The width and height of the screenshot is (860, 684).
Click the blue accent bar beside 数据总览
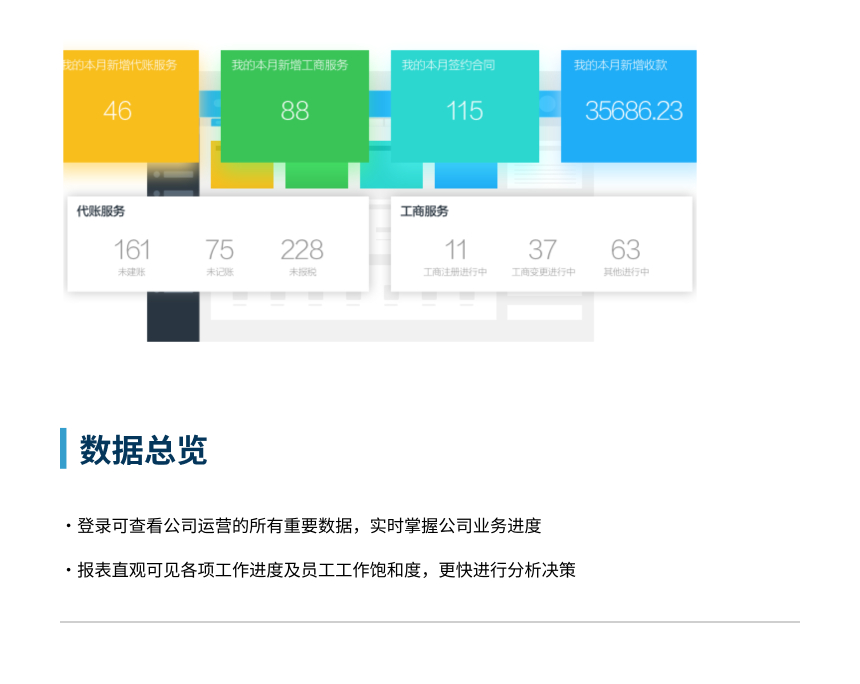63,449
